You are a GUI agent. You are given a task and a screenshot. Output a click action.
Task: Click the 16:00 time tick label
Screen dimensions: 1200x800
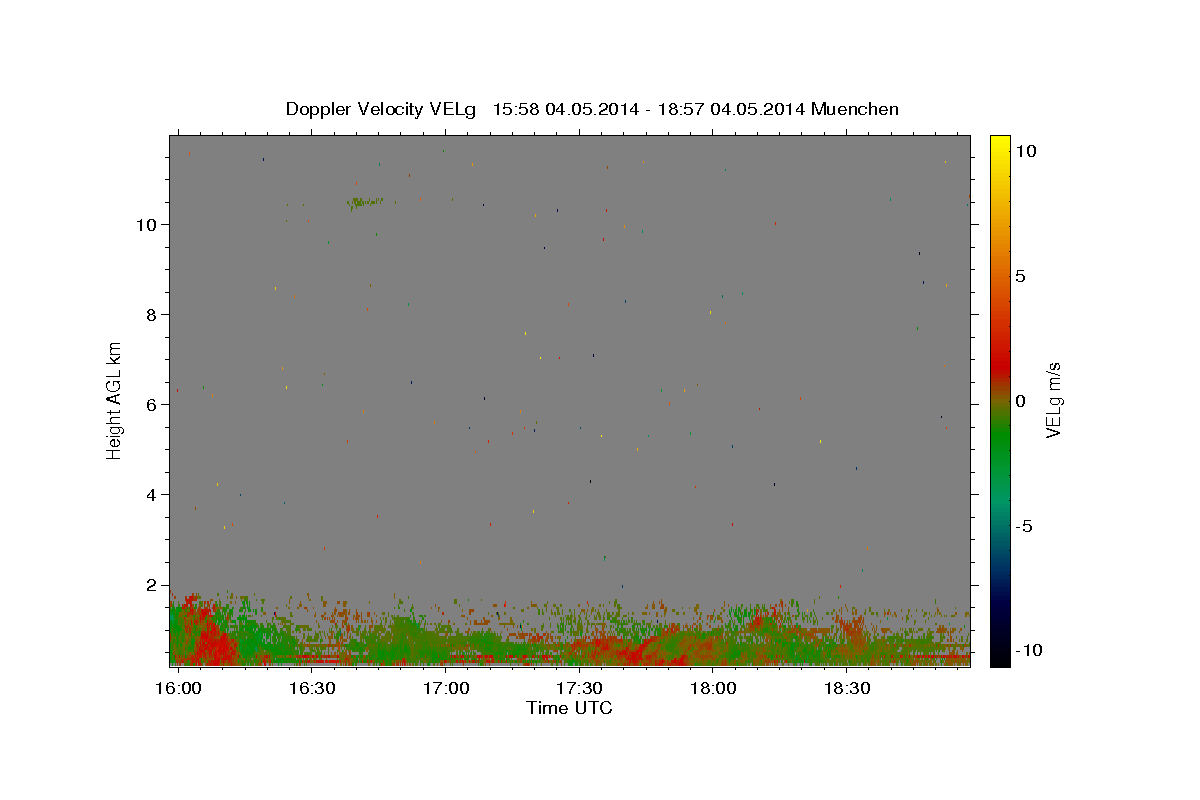pos(179,688)
